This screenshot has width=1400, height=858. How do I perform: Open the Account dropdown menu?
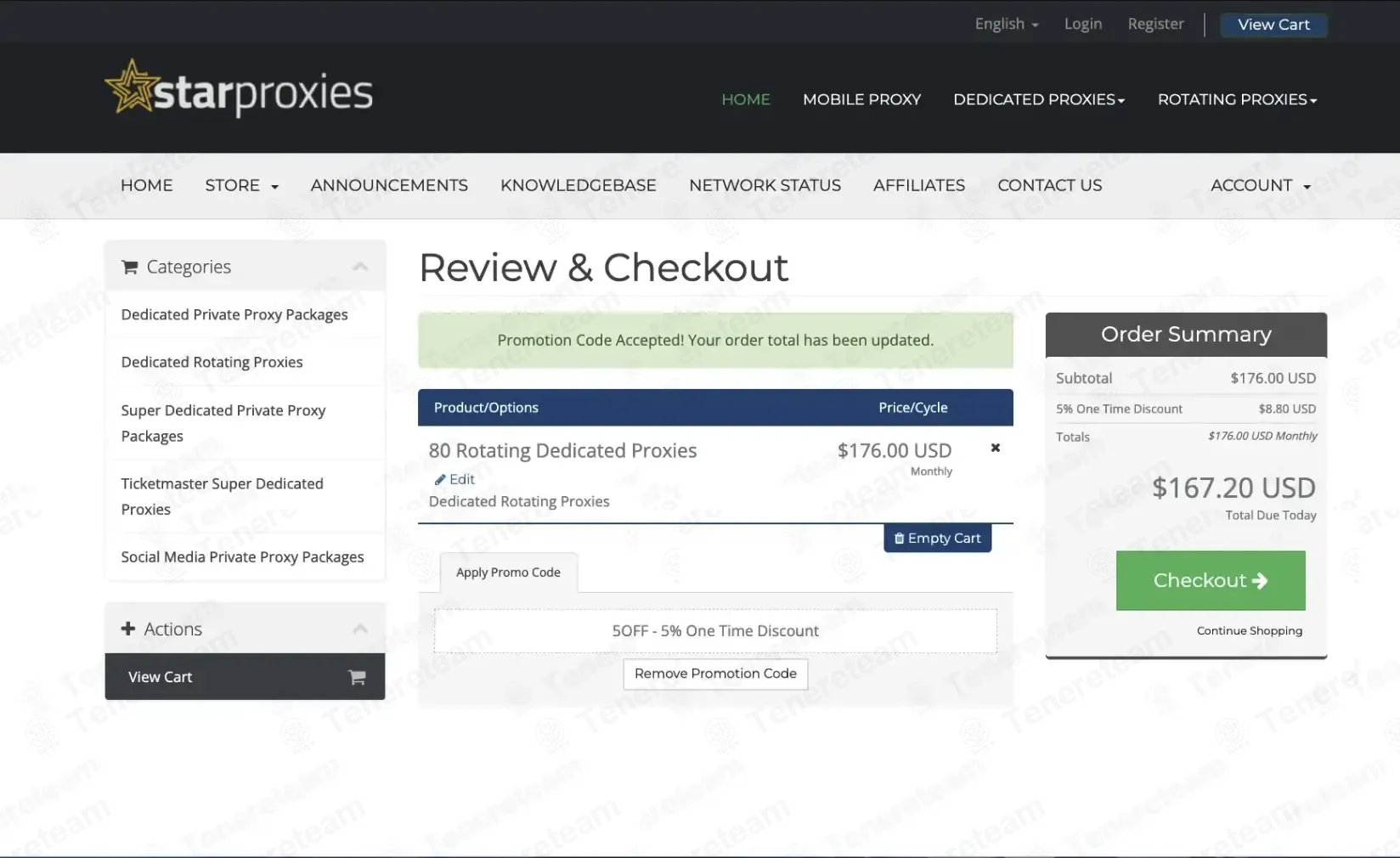pyautogui.click(x=1261, y=185)
